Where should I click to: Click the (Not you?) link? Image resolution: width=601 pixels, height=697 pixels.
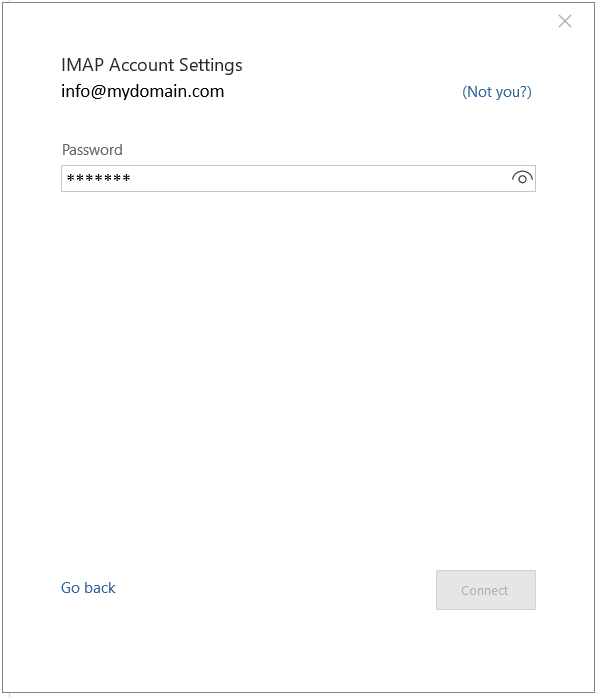496,92
